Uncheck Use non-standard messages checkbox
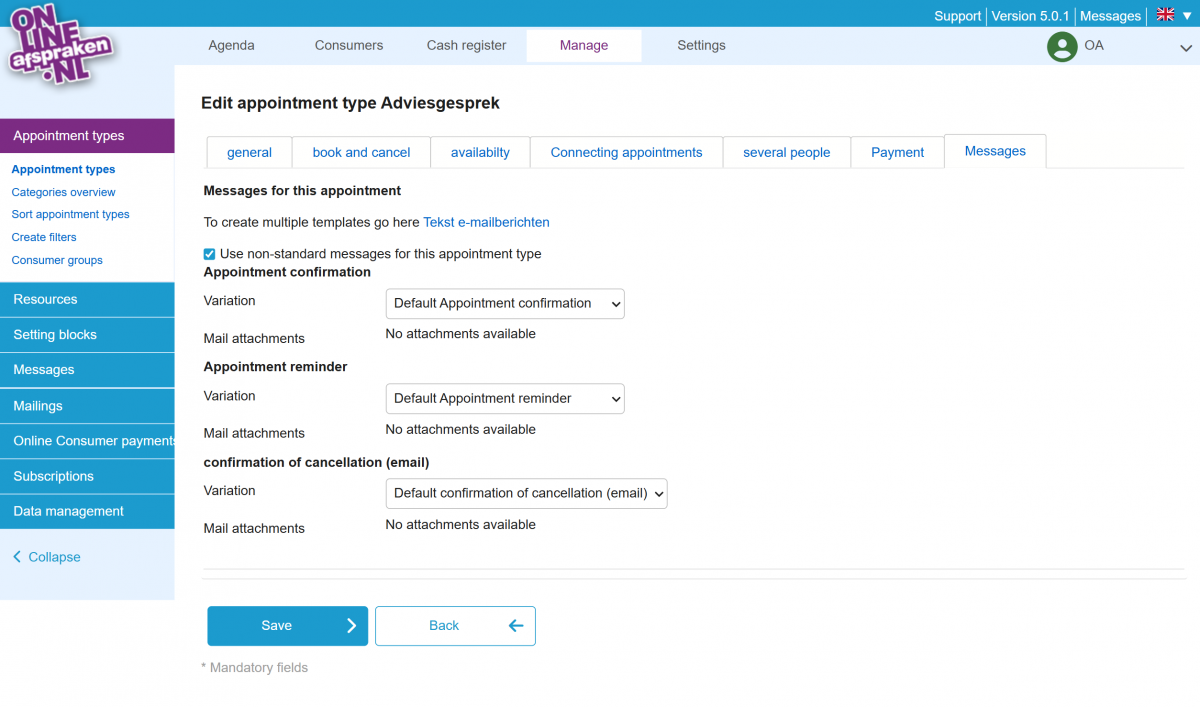The height and width of the screenshot is (707, 1200). [209, 254]
